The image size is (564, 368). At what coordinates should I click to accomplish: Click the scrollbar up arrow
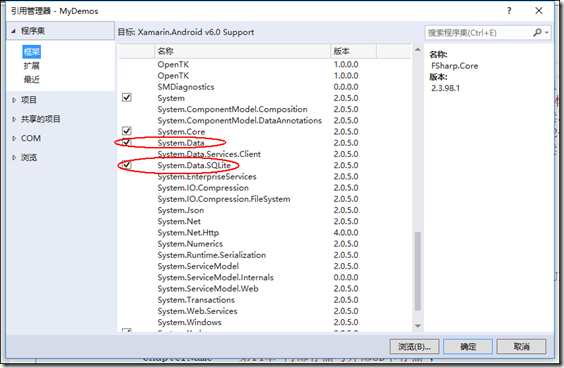[418, 49]
